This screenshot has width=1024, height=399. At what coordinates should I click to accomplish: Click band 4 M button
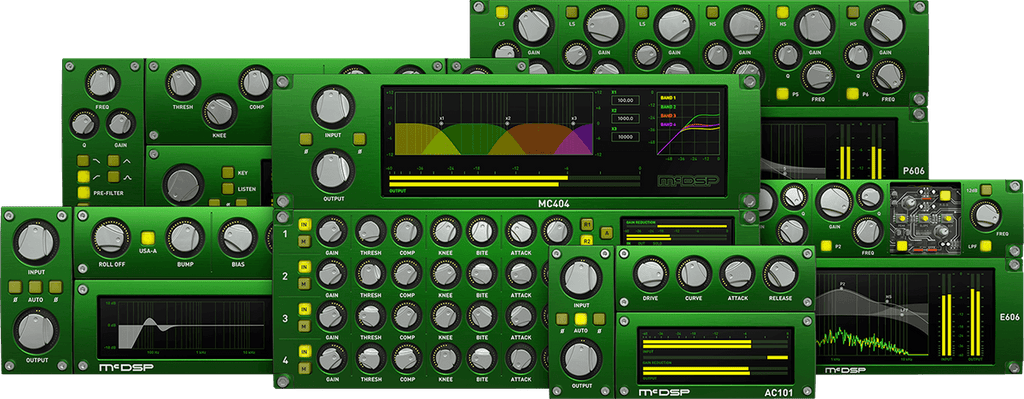tap(304, 368)
